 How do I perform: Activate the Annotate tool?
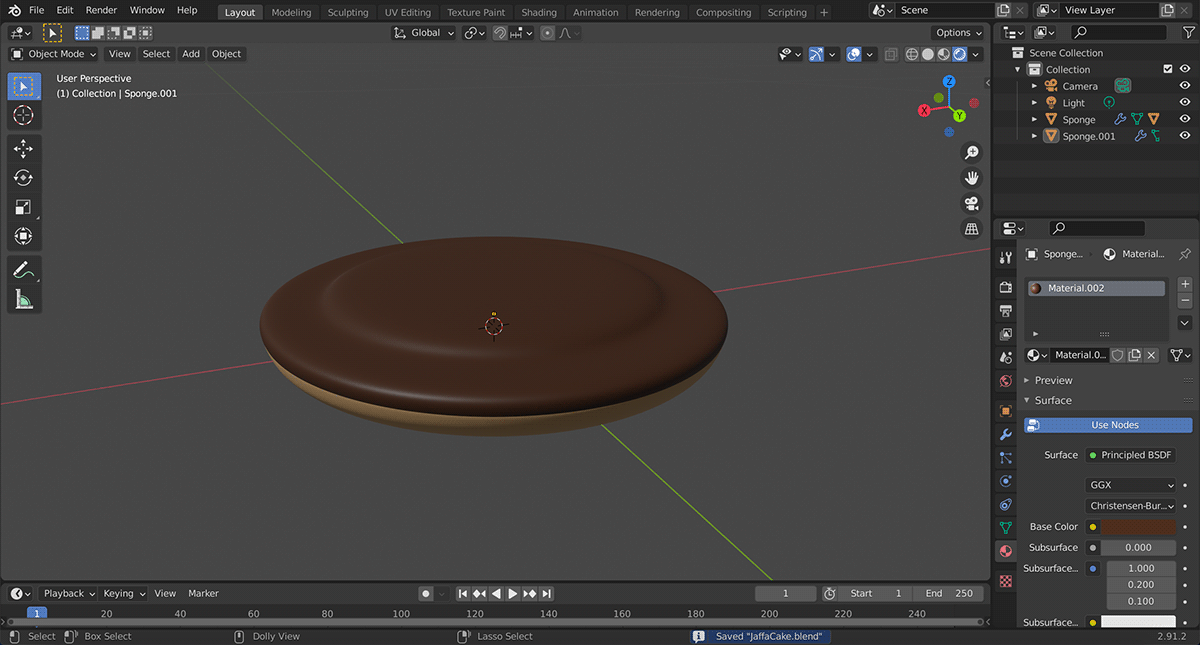coord(23,270)
